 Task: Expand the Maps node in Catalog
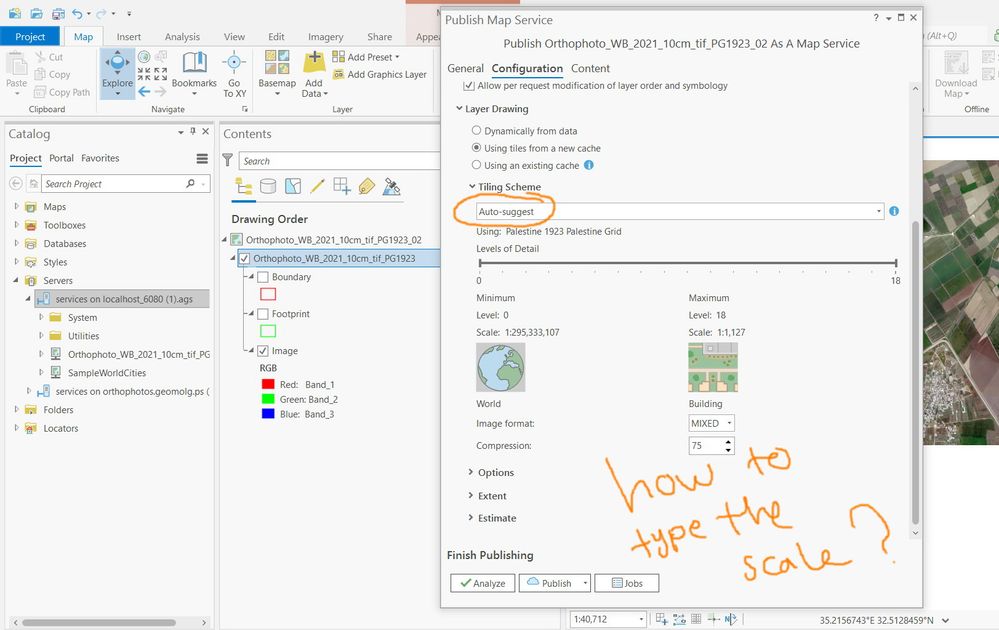[x=17, y=206]
